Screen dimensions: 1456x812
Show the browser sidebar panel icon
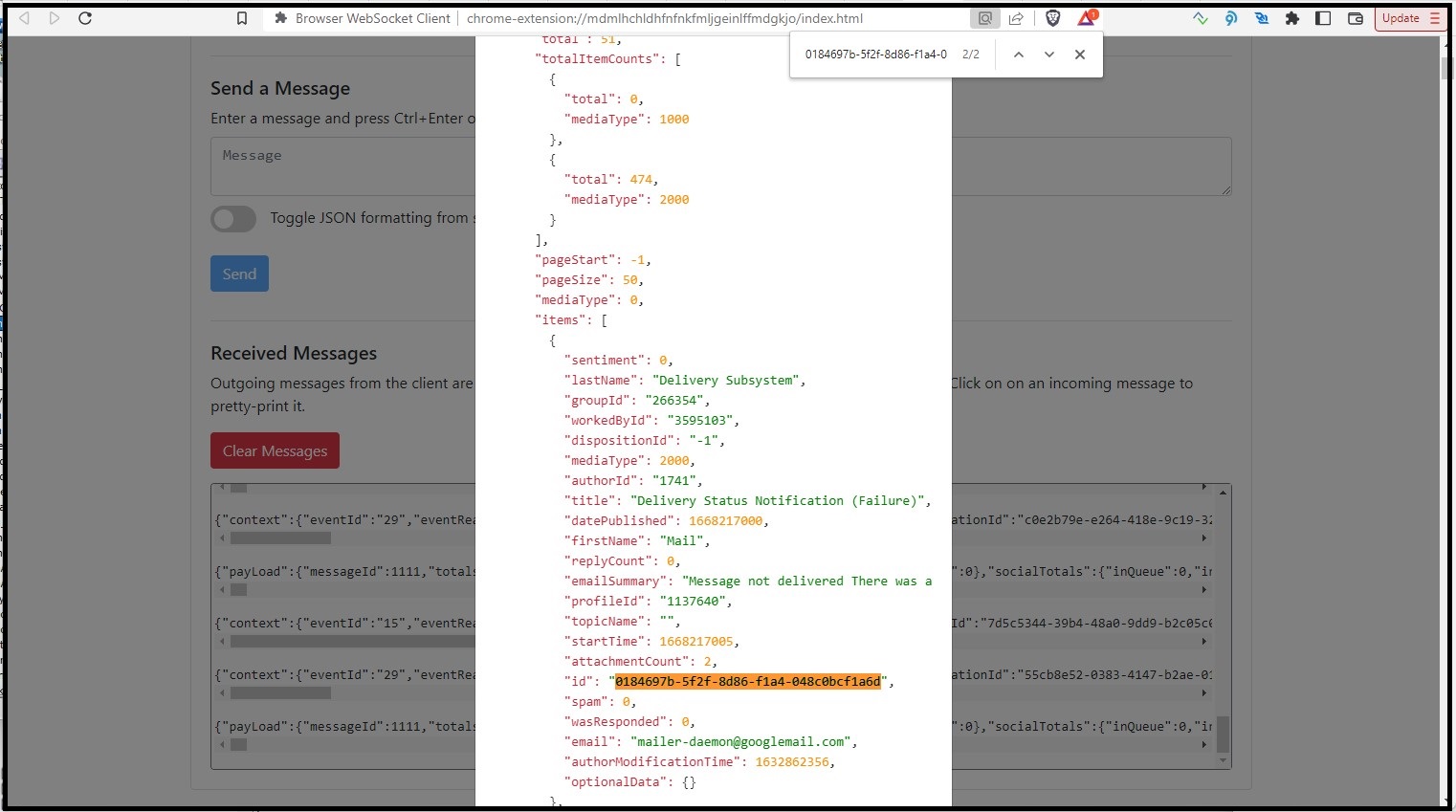click(1323, 18)
